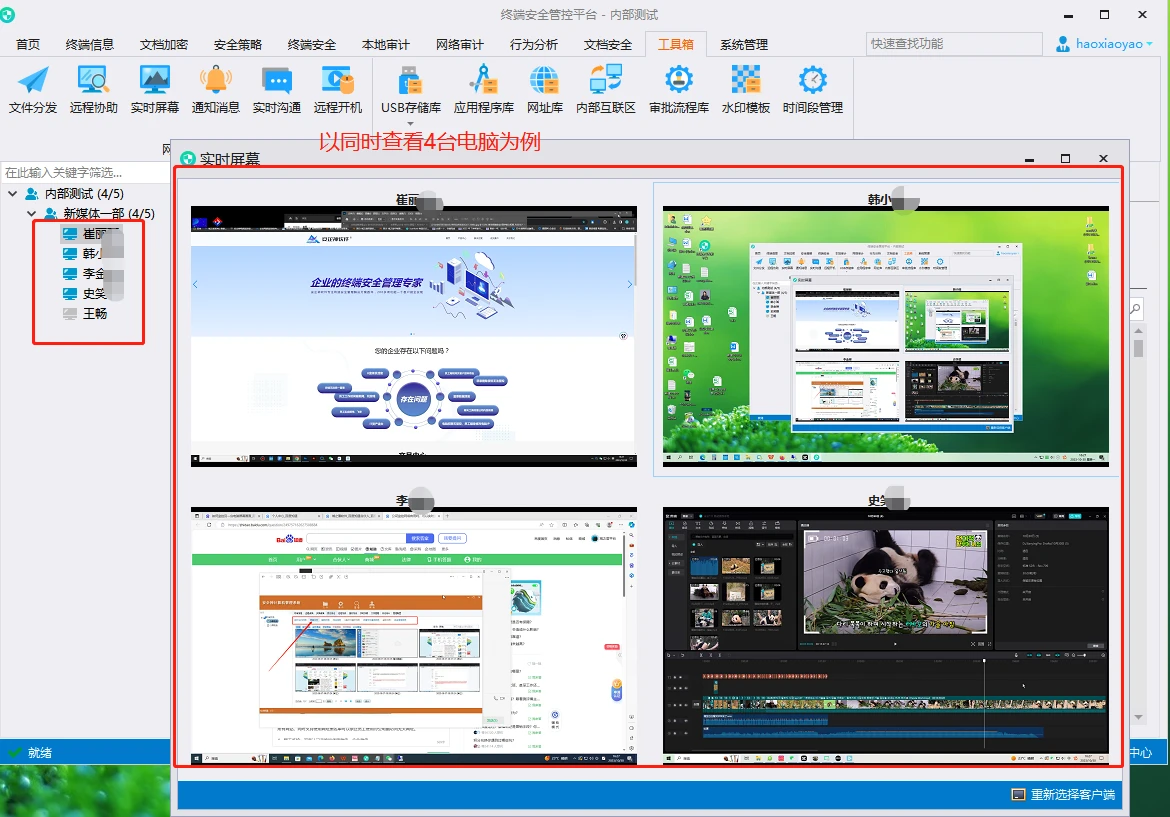
Task: Open the 实时屏幕 live screen tool
Action: pos(154,90)
